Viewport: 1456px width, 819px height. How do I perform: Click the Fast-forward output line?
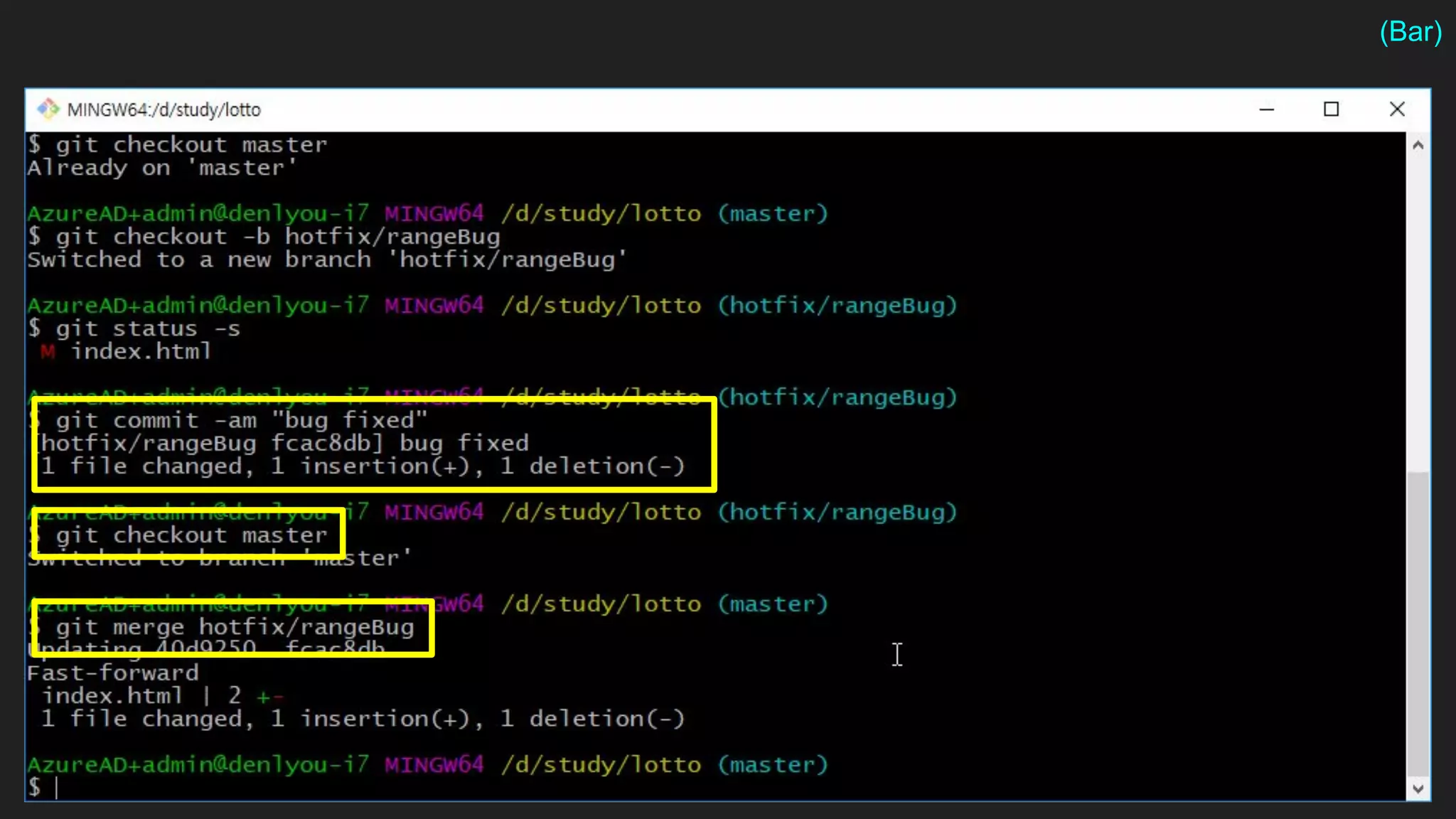coord(113,673)
